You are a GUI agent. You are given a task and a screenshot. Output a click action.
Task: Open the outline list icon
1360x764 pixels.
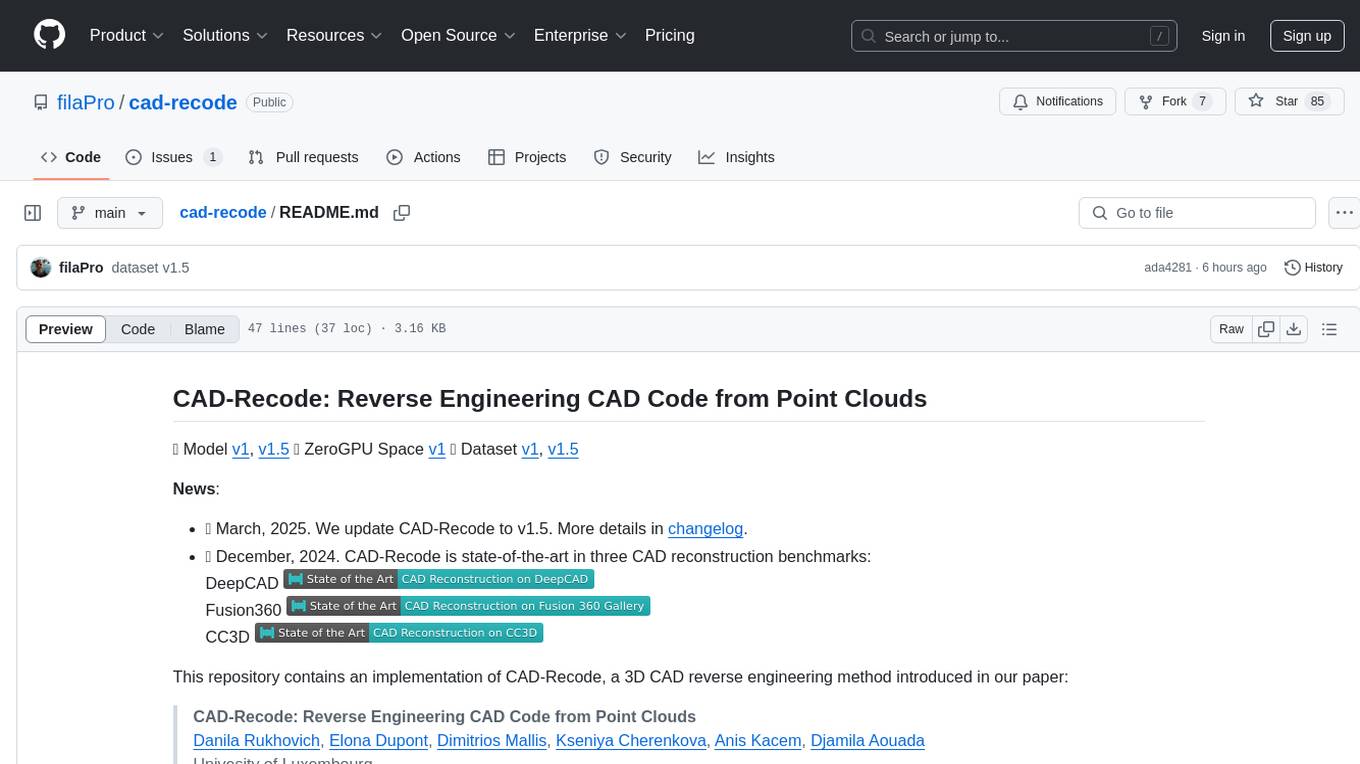1329,329
